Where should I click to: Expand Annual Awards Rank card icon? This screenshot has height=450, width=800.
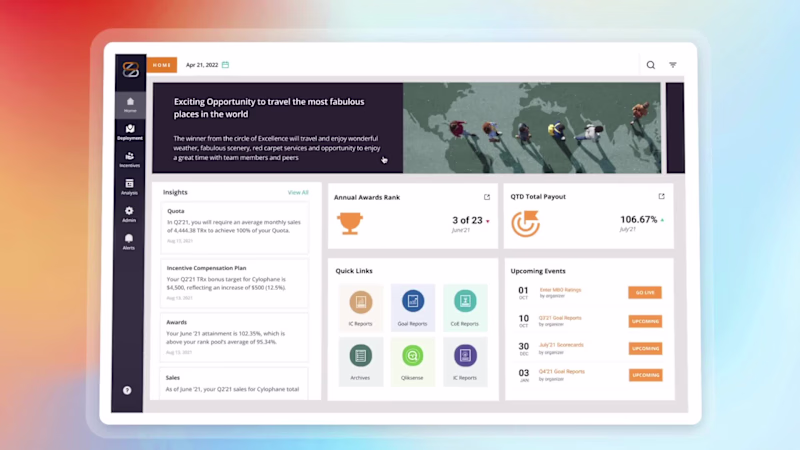[487, 197]
